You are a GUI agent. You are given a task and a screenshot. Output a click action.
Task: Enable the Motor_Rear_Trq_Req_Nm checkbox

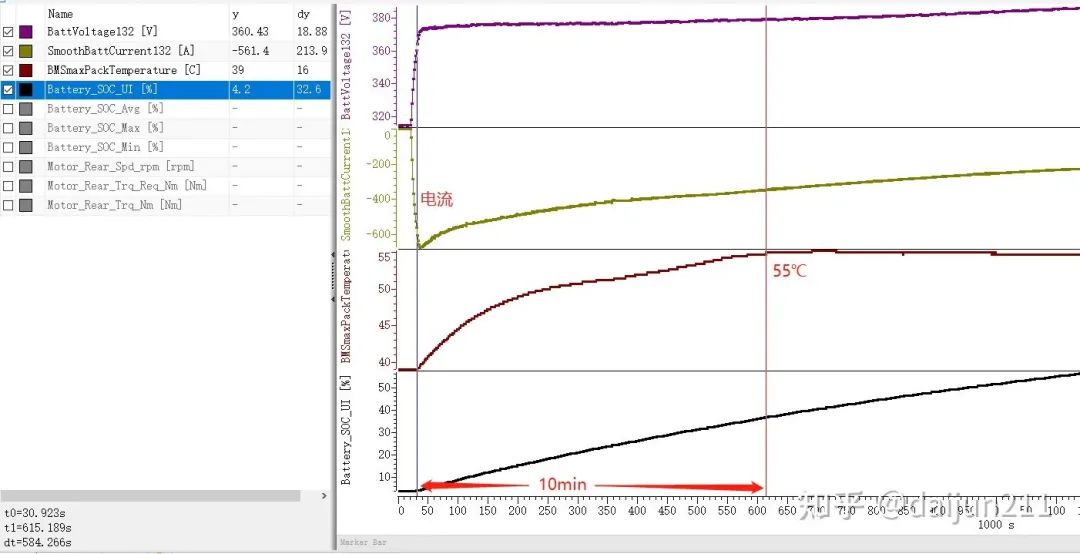point(8,186)
